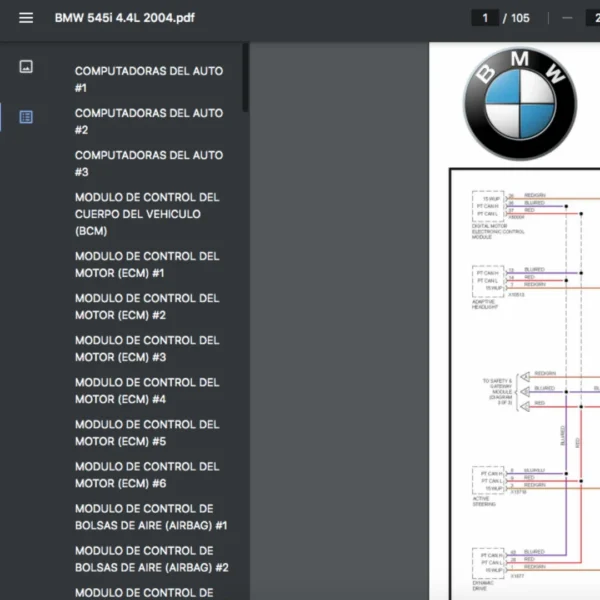This screenshot has height=600, width=600.
Task: Select BOLSAS DE AIRE (AIRBAG) #2 bookmark
Action: [151, 558]
